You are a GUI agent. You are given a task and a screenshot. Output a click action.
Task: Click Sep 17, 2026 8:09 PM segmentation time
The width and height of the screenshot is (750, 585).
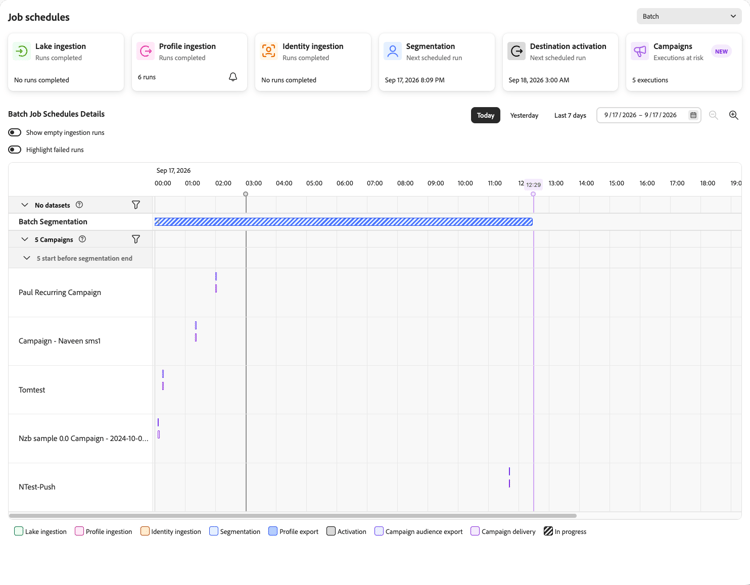coord(415,80)
